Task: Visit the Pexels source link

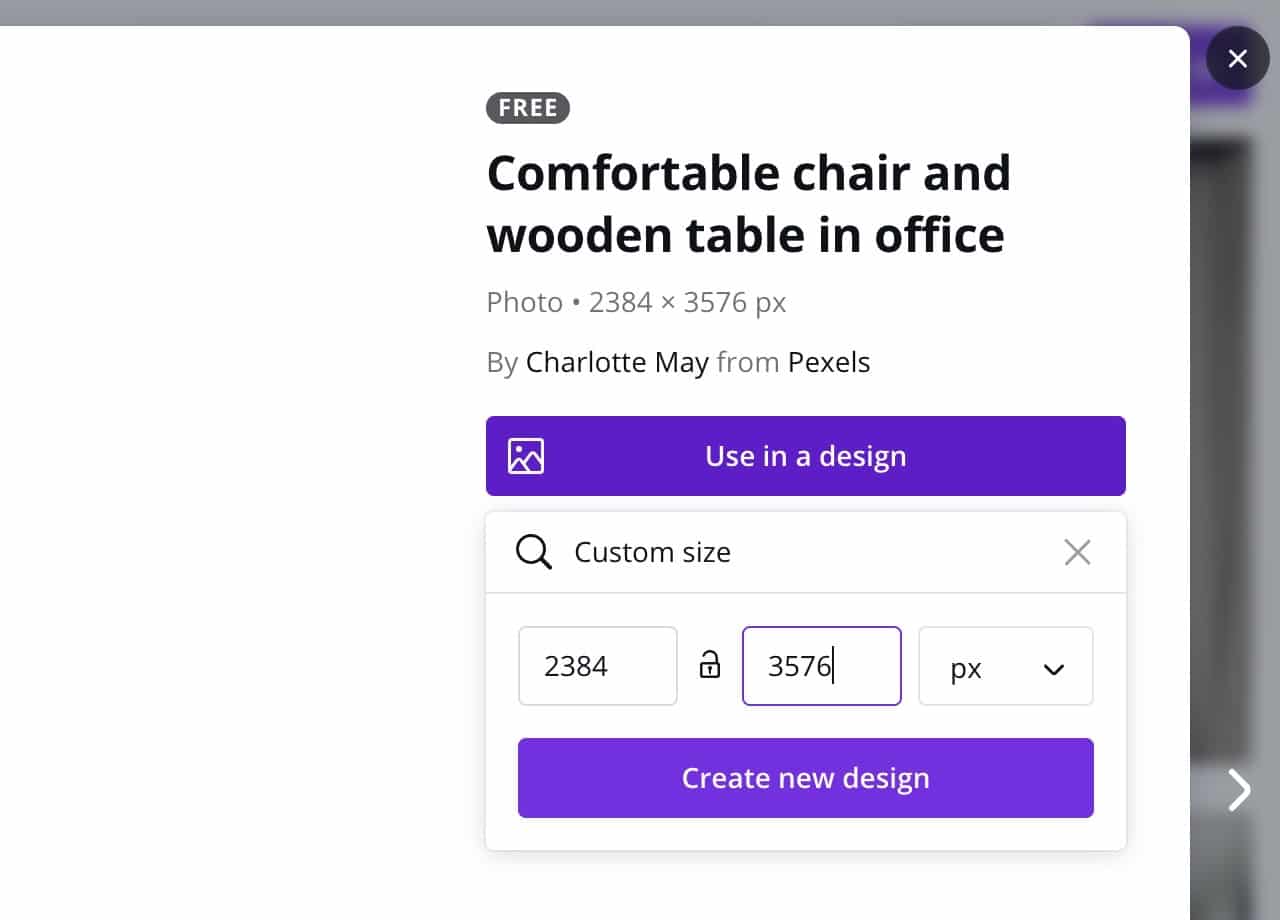Action: (x=829, y=362)
